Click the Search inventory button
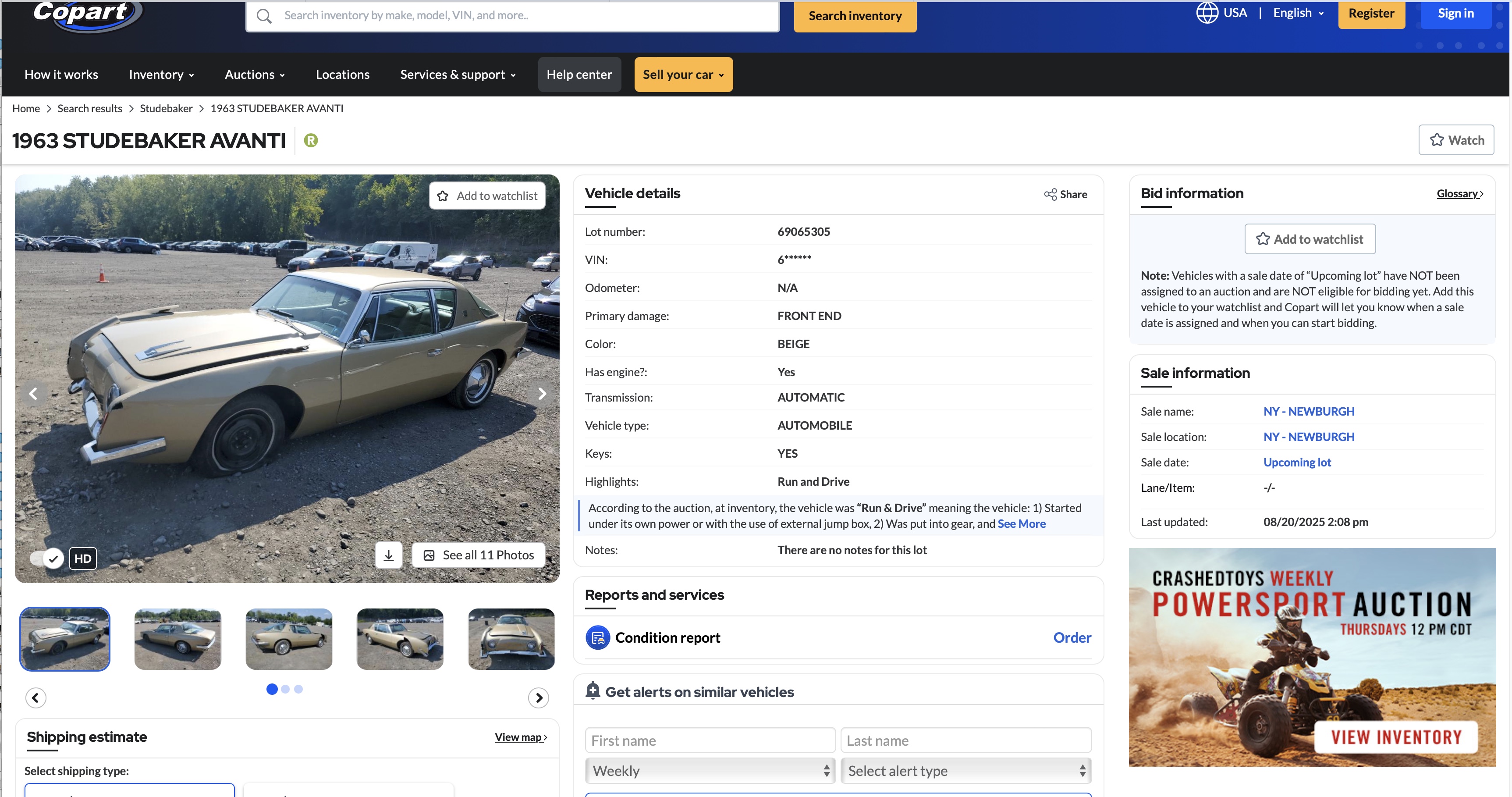This screenshot has height=797, width=1512. point(855,16)
